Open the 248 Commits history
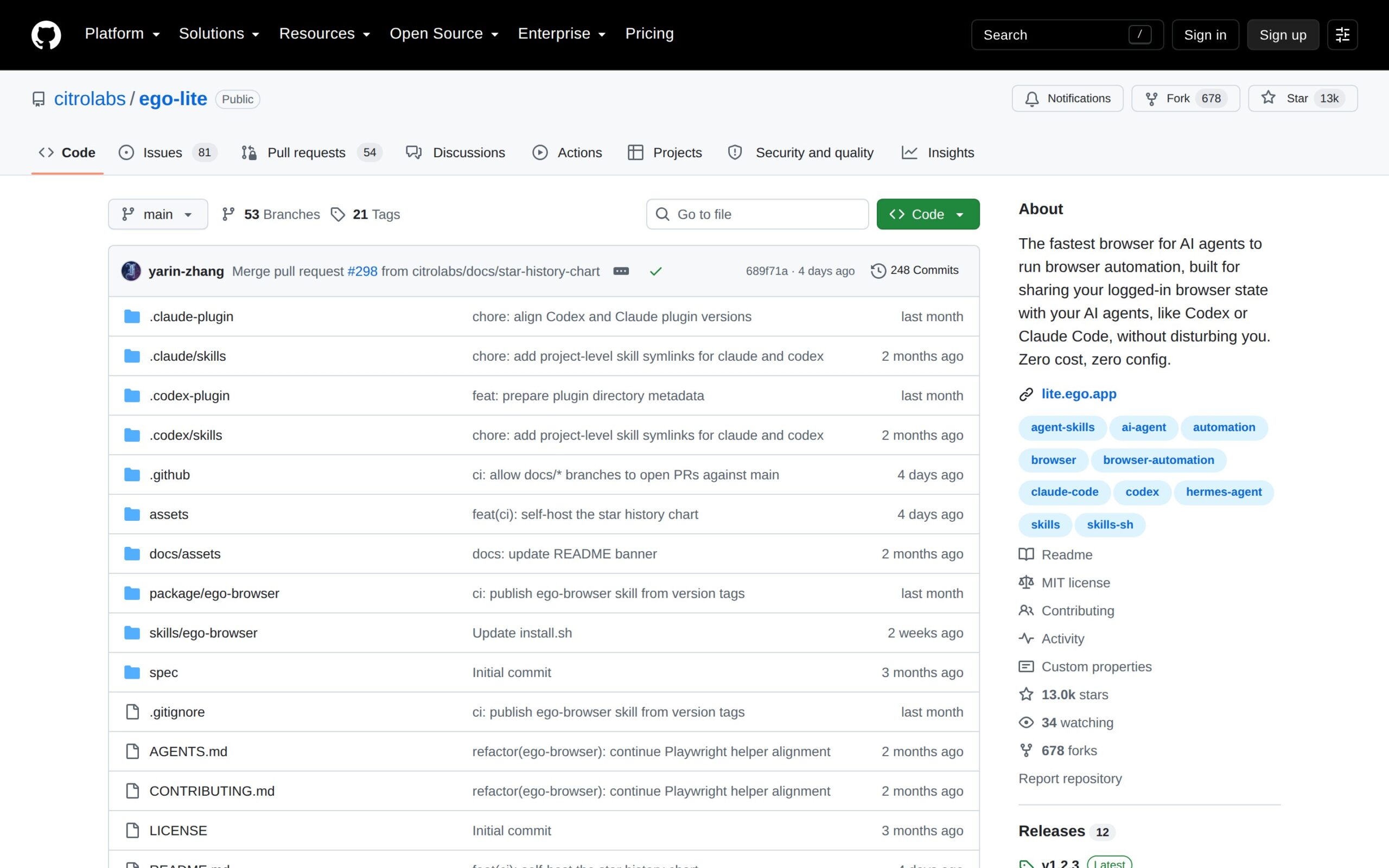This screenshot has height=868, width=1389. [x=914, y=270]
